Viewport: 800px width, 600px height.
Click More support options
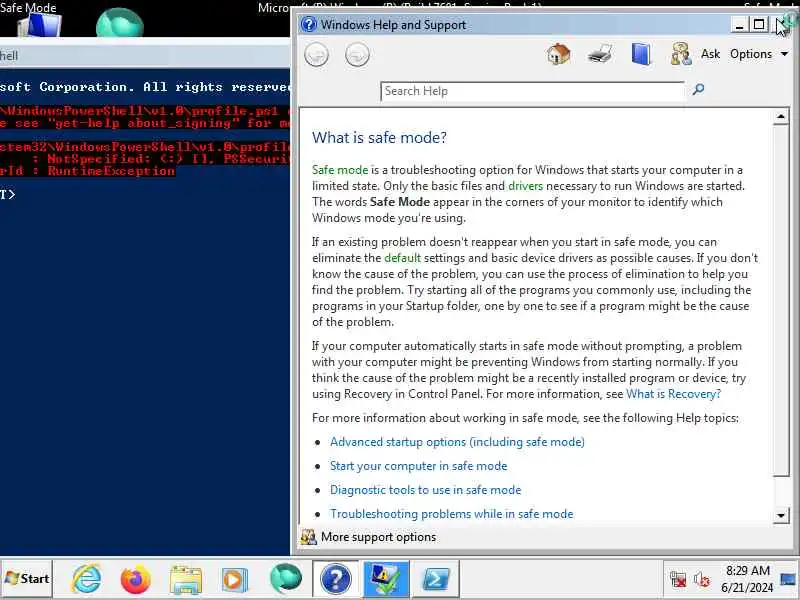379,537
